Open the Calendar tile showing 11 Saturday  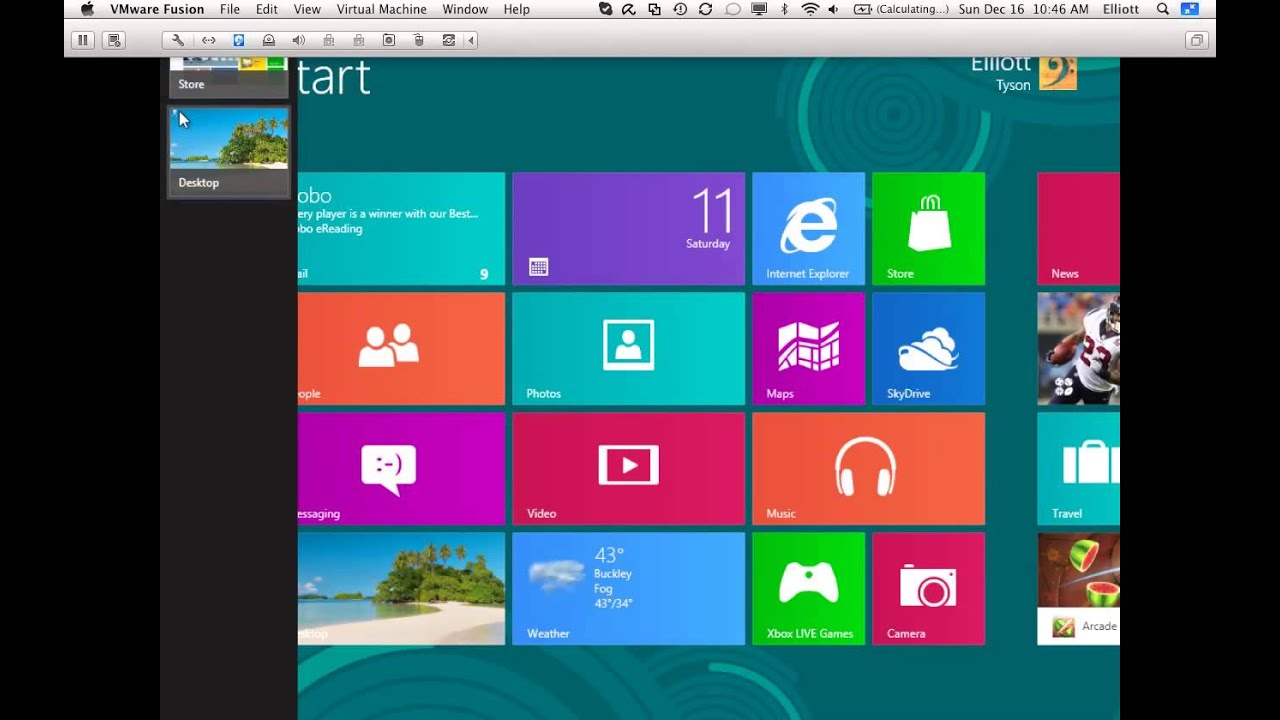point(628,229)
